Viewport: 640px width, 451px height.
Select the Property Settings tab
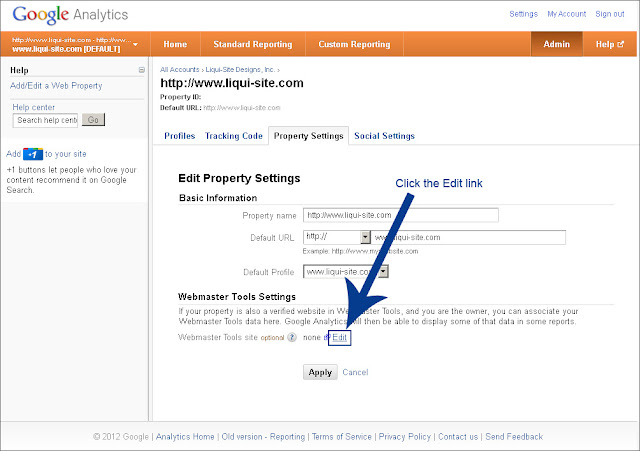pos(309,136)
